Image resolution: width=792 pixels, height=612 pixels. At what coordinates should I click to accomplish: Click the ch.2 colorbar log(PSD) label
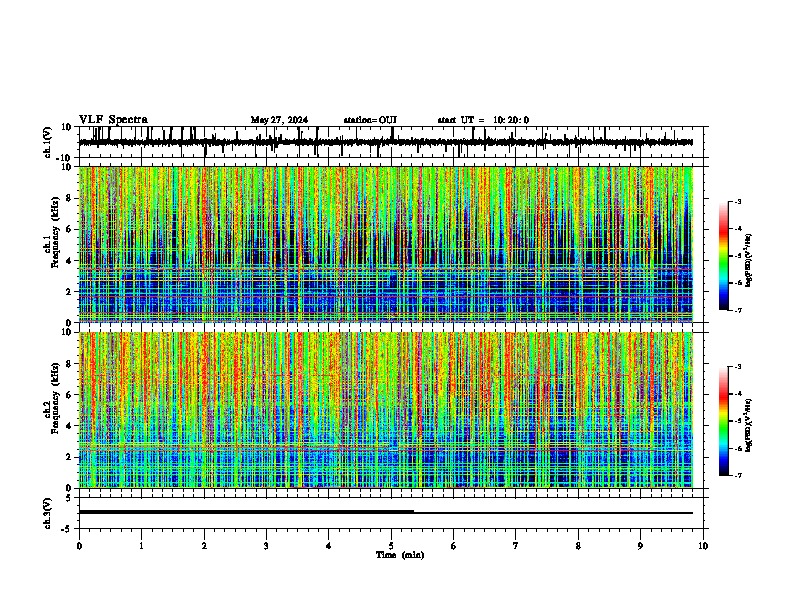(748, 425)
